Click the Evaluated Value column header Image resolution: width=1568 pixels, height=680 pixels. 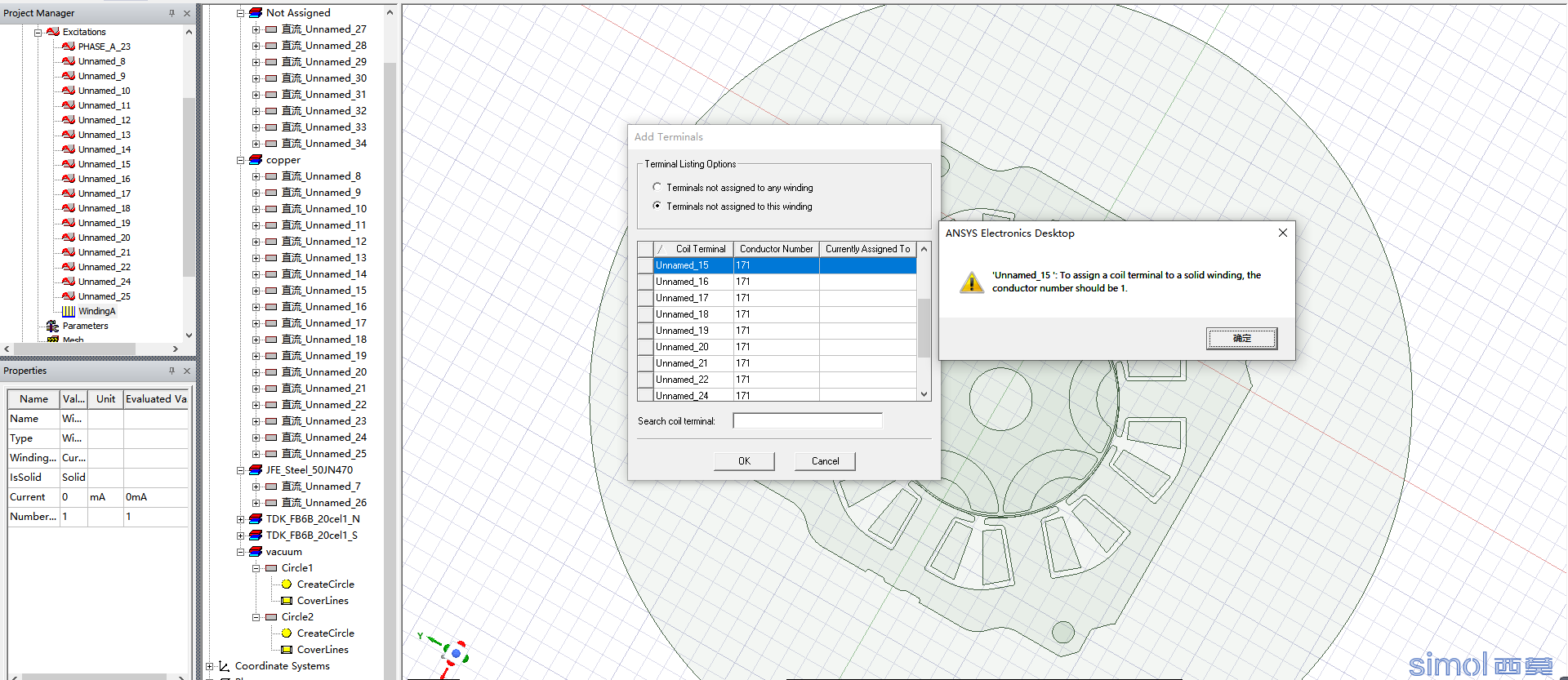(x=156, y=399)
